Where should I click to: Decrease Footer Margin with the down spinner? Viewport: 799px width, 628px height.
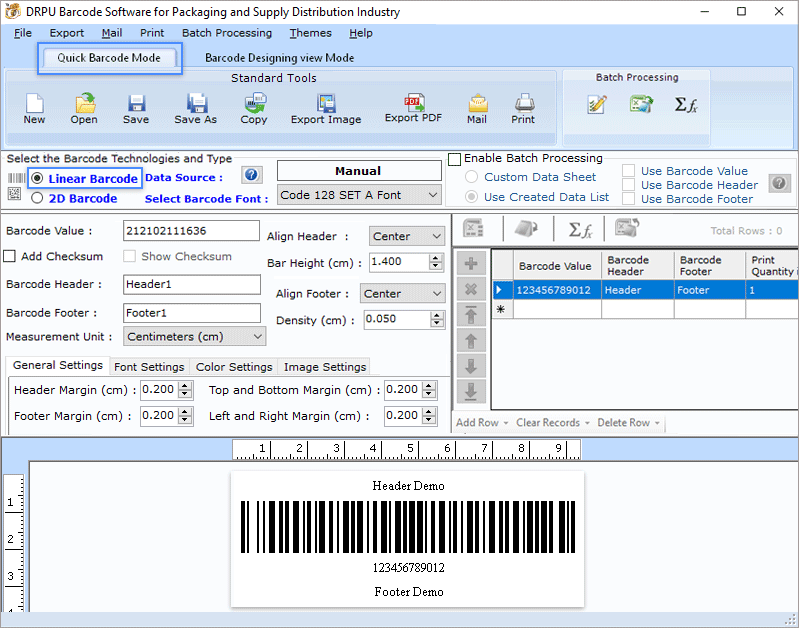[185, 420]
